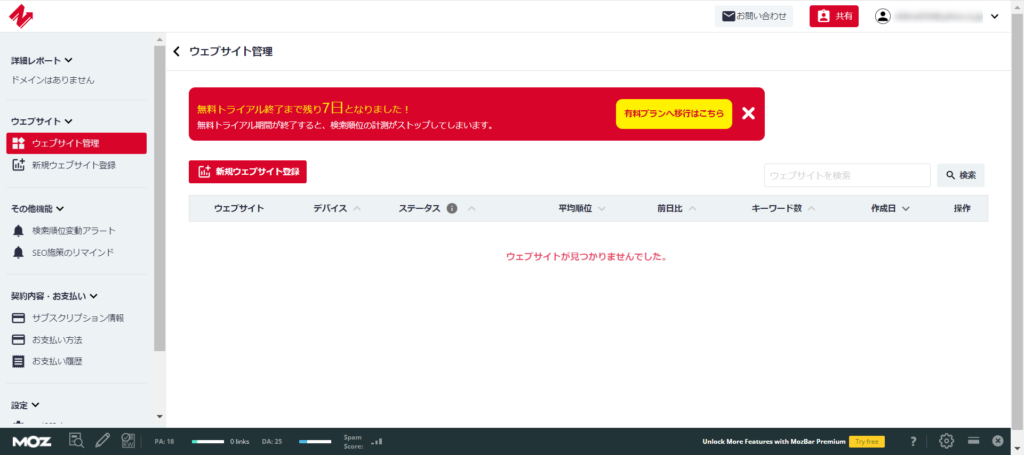1024x455 pixels.
Task: Collapse the 詳細レポート sidebar section
Action: 42,61
